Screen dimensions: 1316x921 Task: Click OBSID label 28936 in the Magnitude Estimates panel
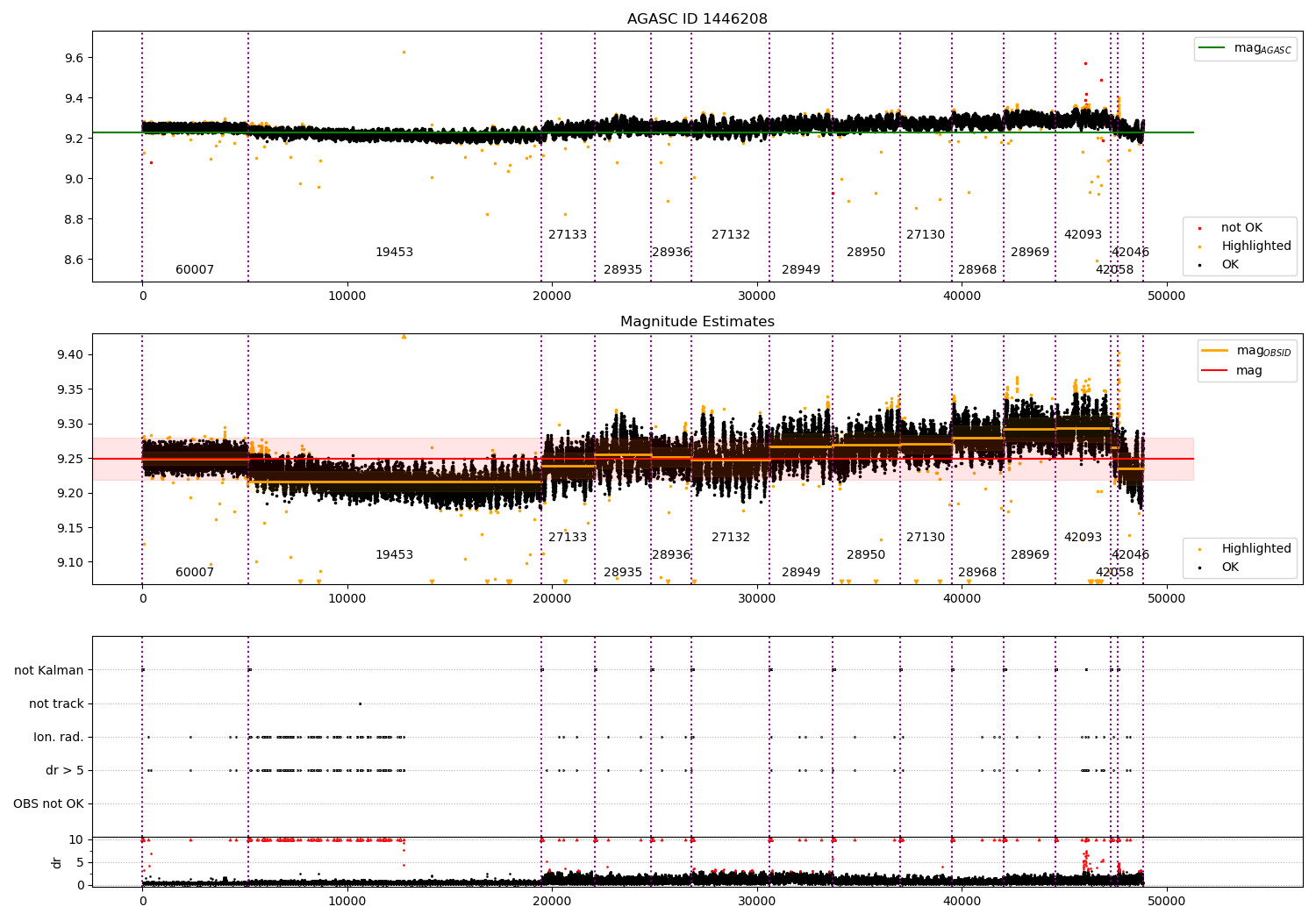click(671, 555)
